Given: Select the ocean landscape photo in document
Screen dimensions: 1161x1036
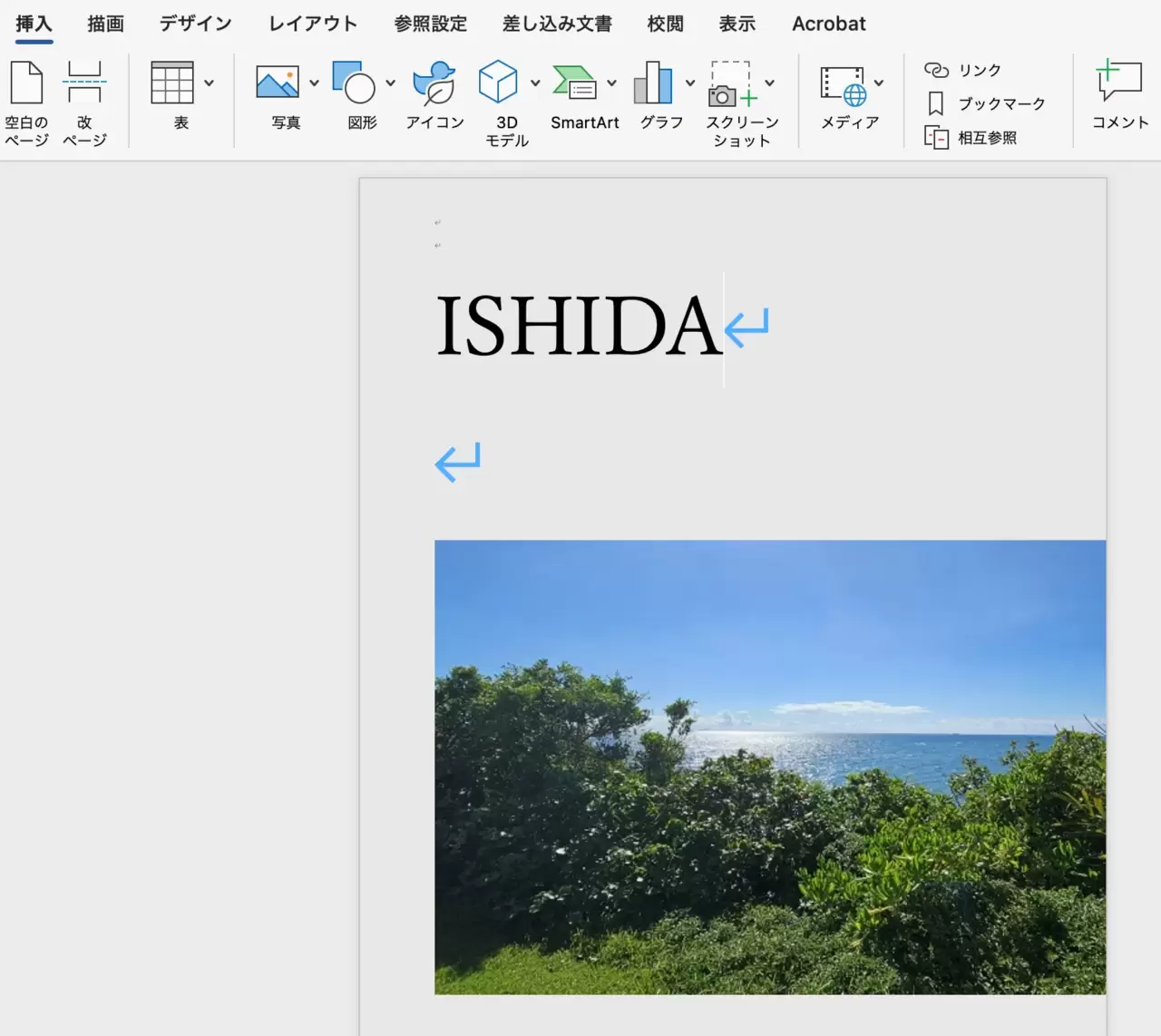Looking at the screenshot, I should coord(769,767).
